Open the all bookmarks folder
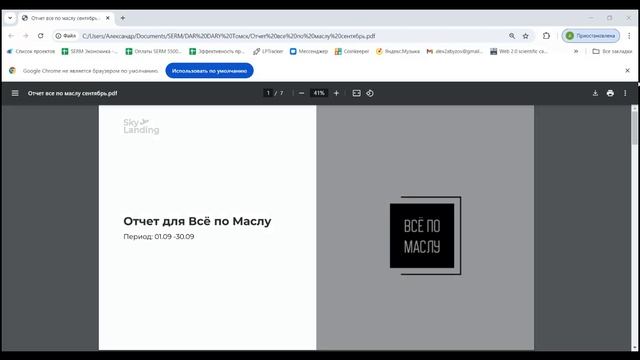 [612, 51]
